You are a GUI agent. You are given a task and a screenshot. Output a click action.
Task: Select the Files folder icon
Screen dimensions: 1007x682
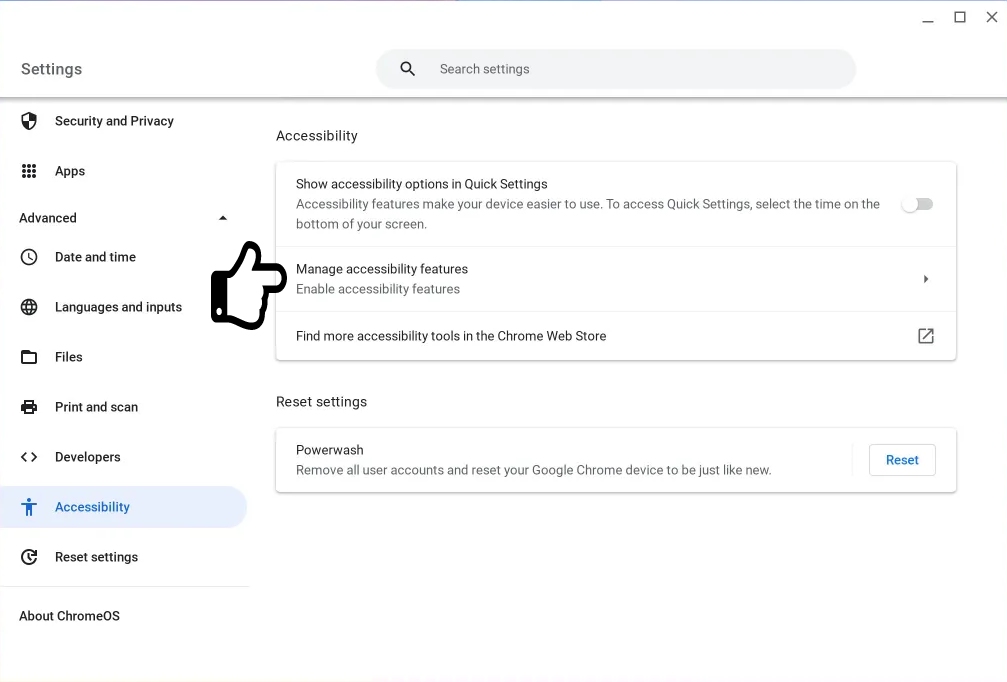[x=29, y=357]
